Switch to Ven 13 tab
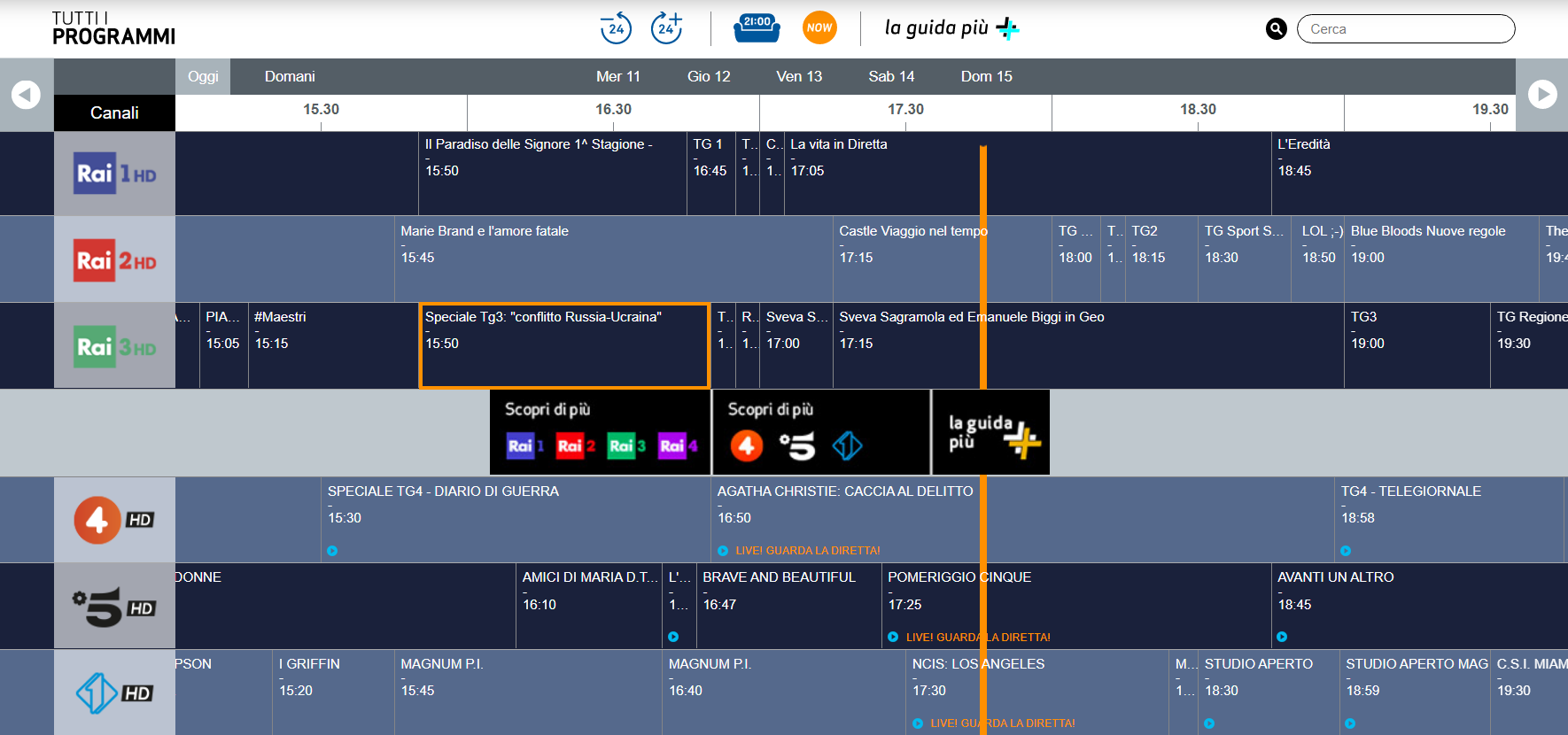Viewport: 1568px width, 735px height. [x=799, y=76]
